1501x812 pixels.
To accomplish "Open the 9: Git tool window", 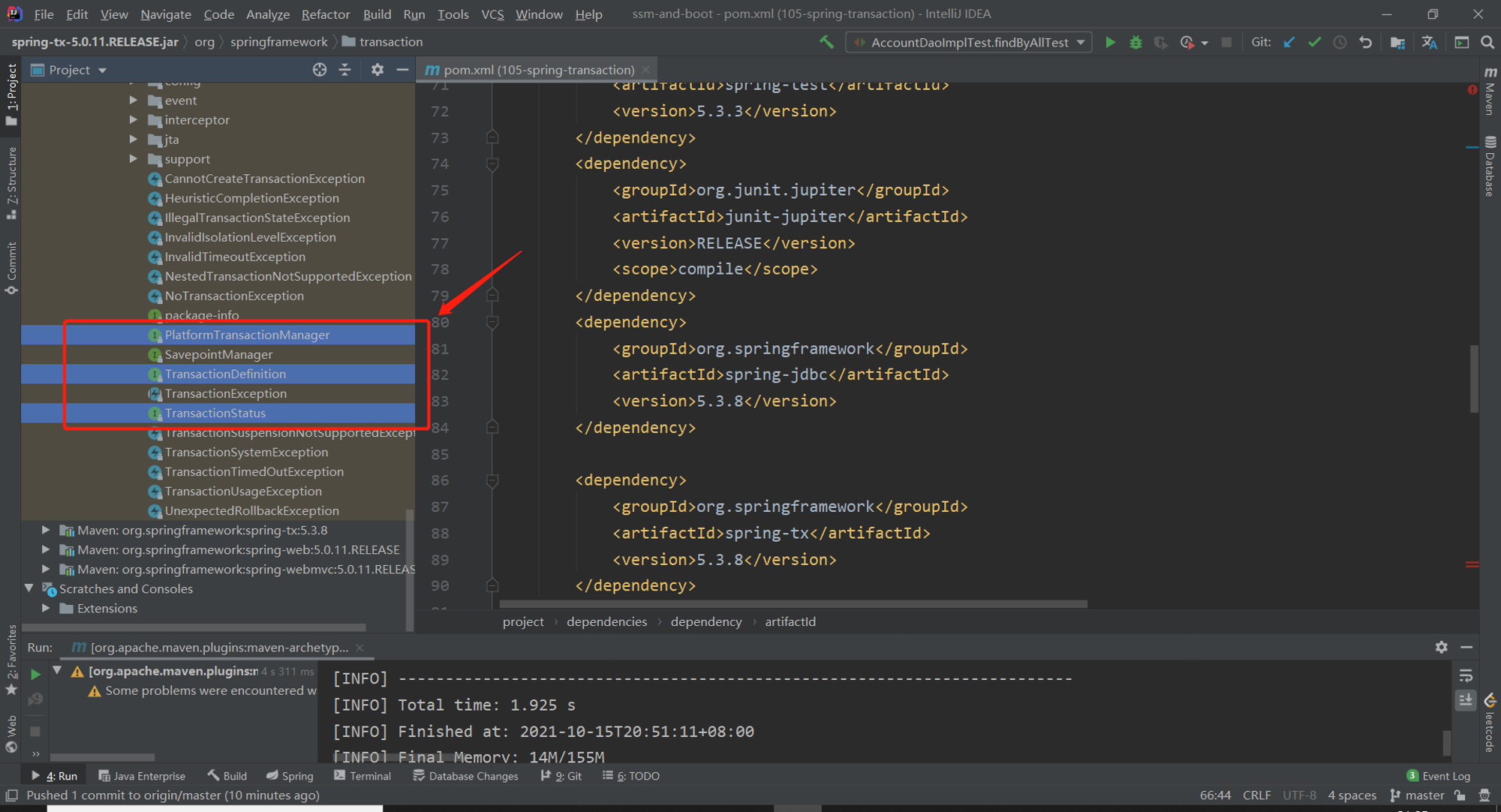I will tap(561, 776).
